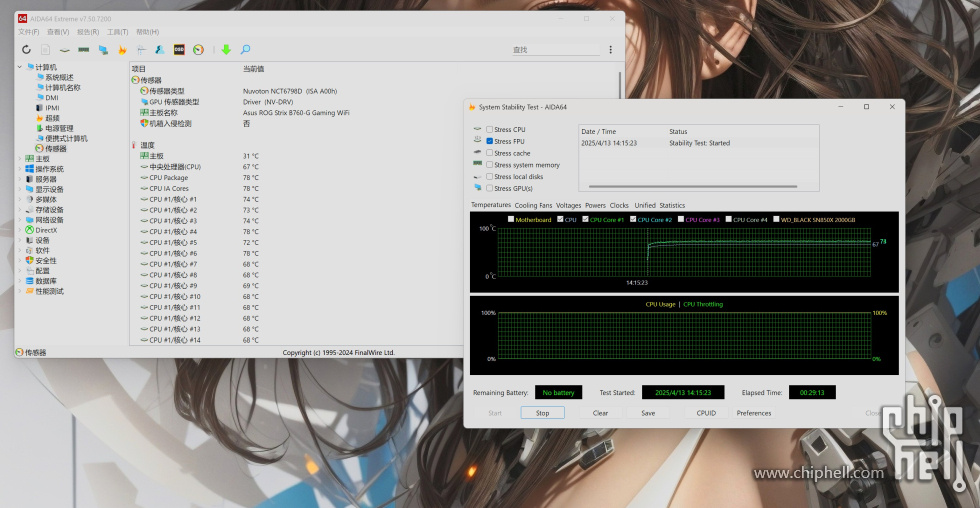The image size is (980, 508).
Task: Expand the 服务器 tree node
Action: coord(20,179)
